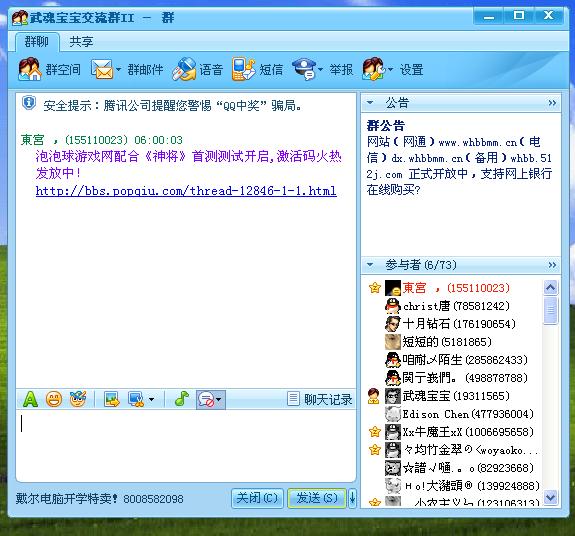The width and height of the screenshot is (575, 536).
Task: Collapse the 公告 panel triangle
Action: pyautogui.click(x=370, y=102)
